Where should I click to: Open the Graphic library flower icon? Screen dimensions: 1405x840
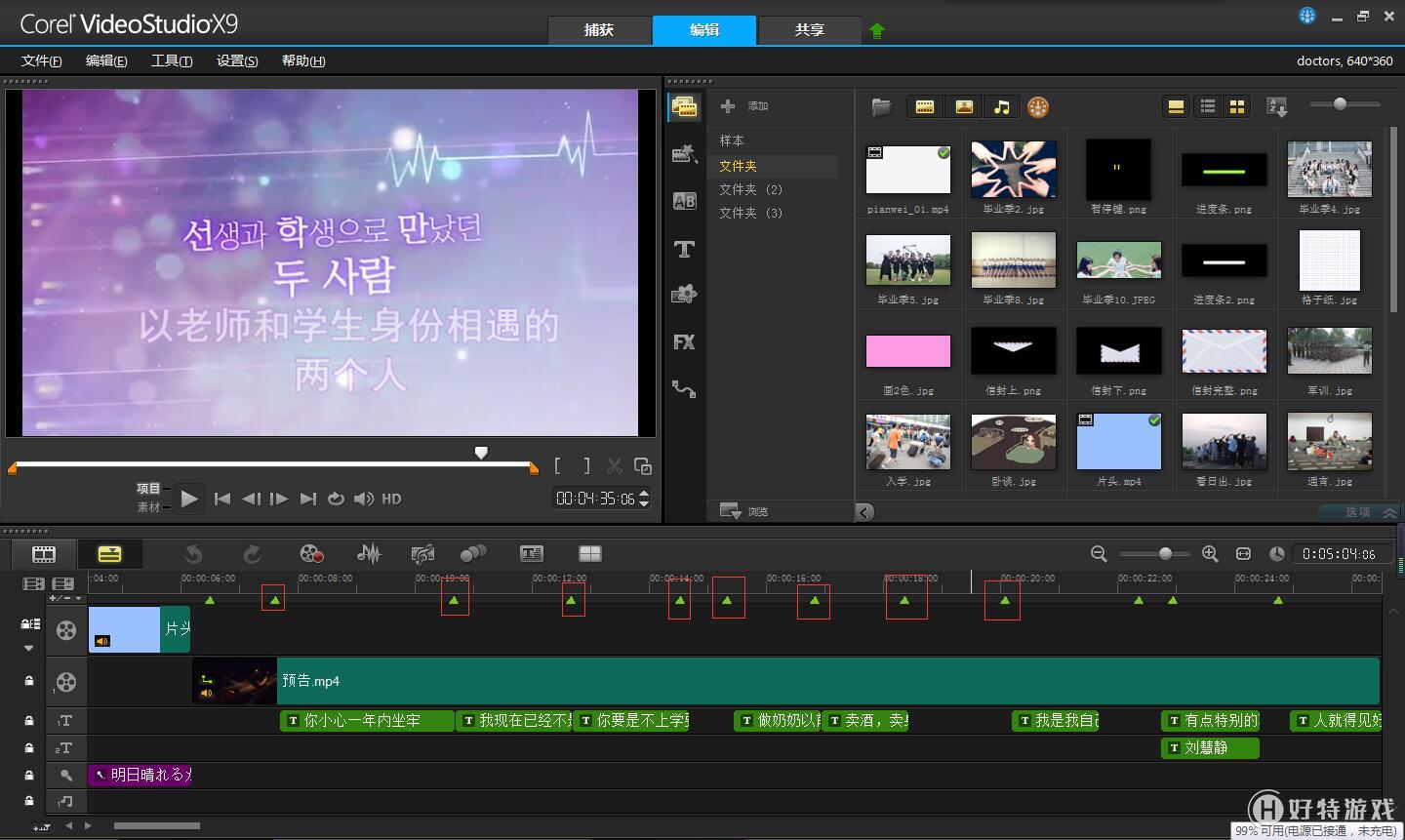pyautogui.click(x=684, y=294)
